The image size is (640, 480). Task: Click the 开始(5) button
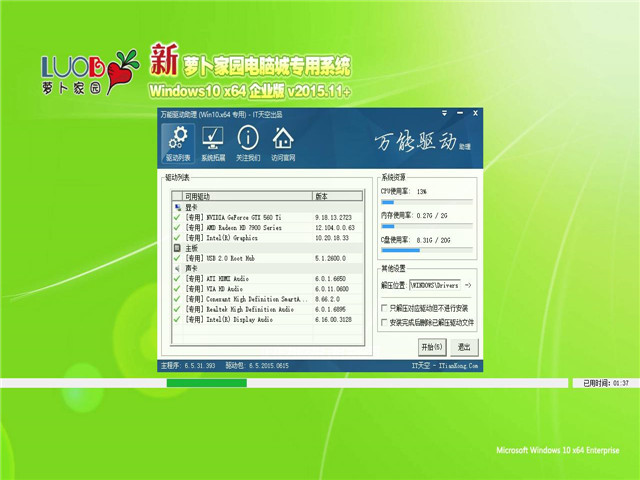432,347
